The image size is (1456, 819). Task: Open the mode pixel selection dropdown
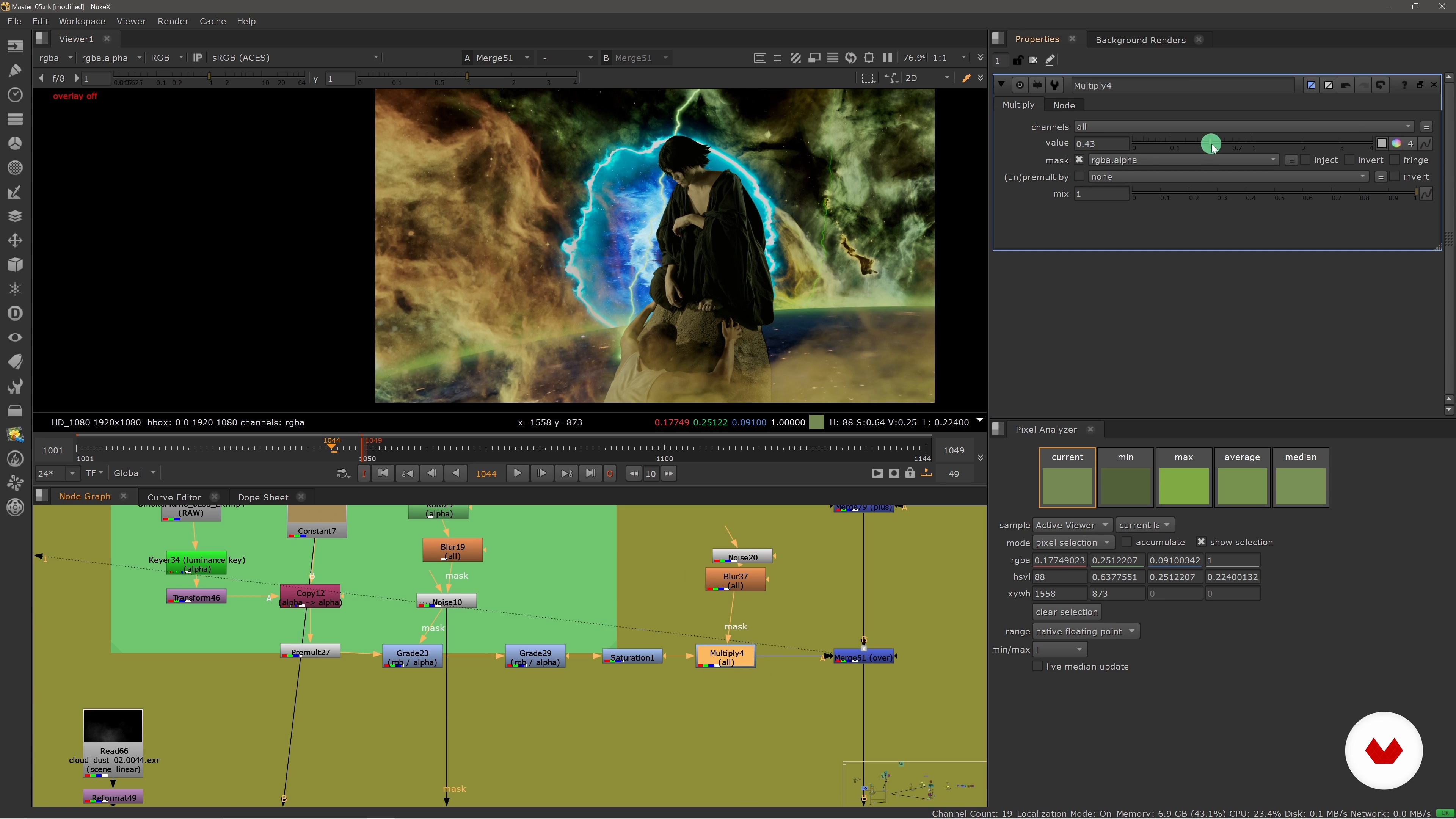click(1073, 542)
